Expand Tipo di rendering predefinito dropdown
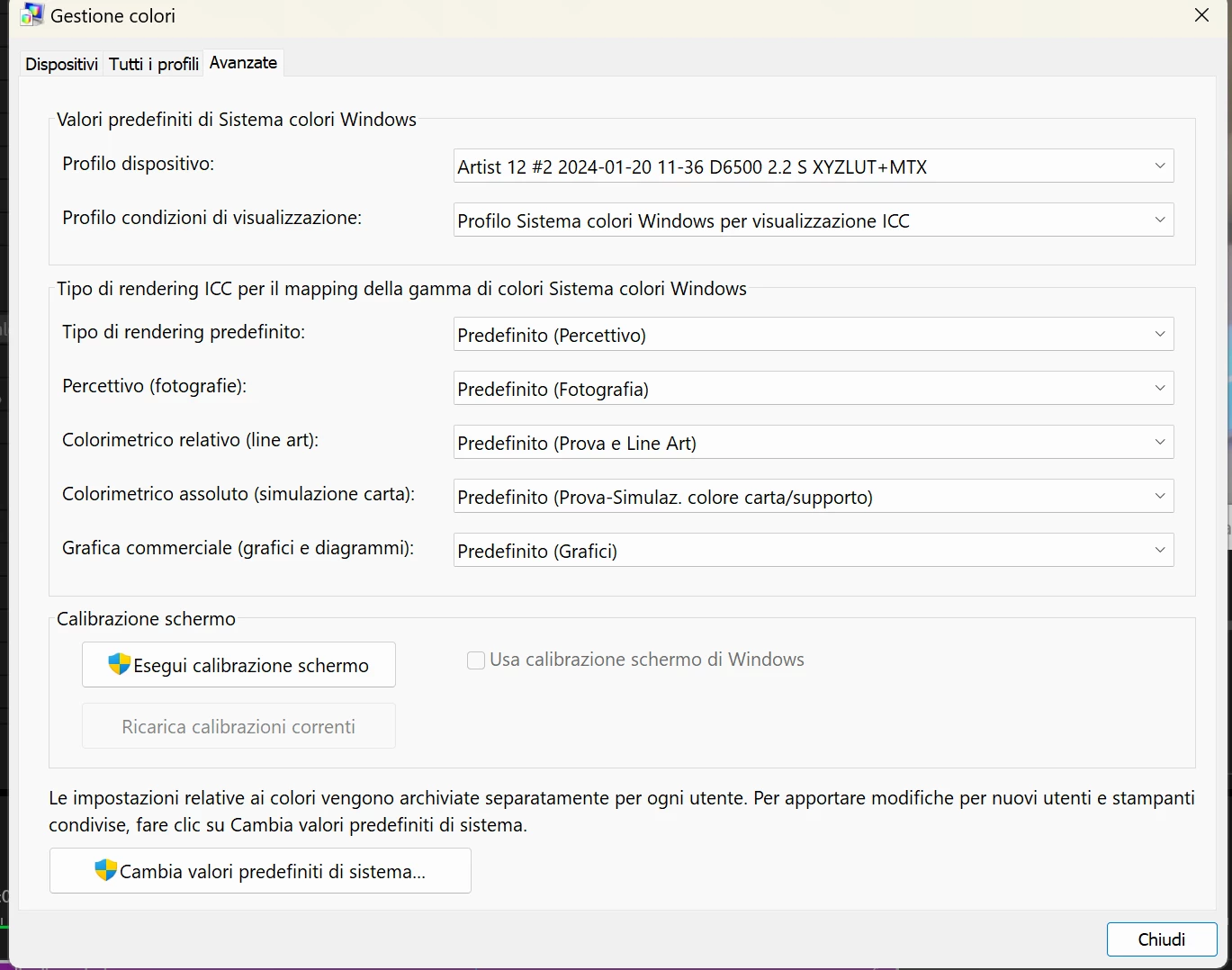 tap(814, 335)
